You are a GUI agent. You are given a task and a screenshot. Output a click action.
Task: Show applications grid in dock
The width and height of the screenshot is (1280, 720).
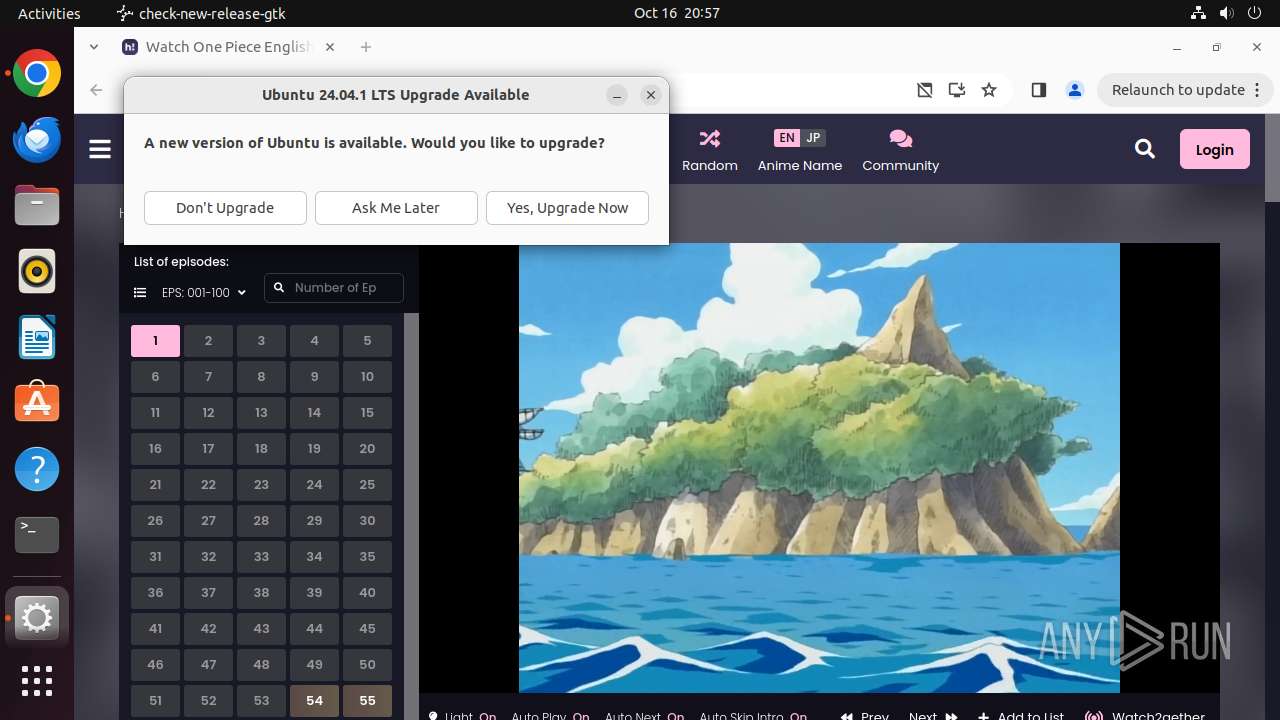[37, 681]
